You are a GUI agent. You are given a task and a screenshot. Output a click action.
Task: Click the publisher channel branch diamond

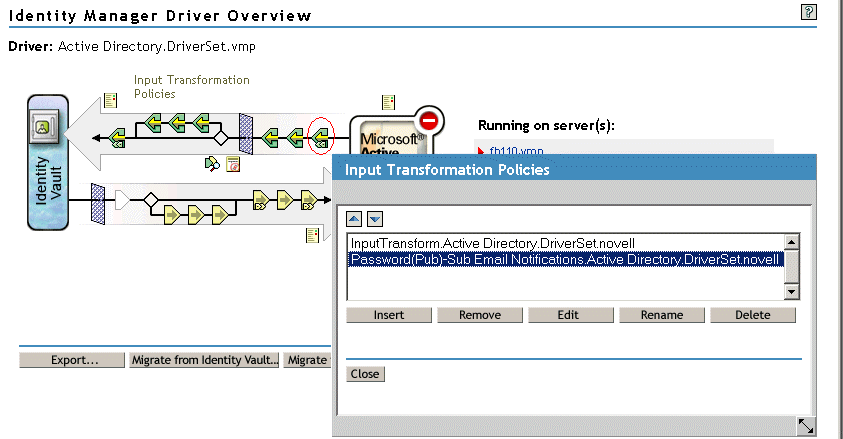pos(220,138)
